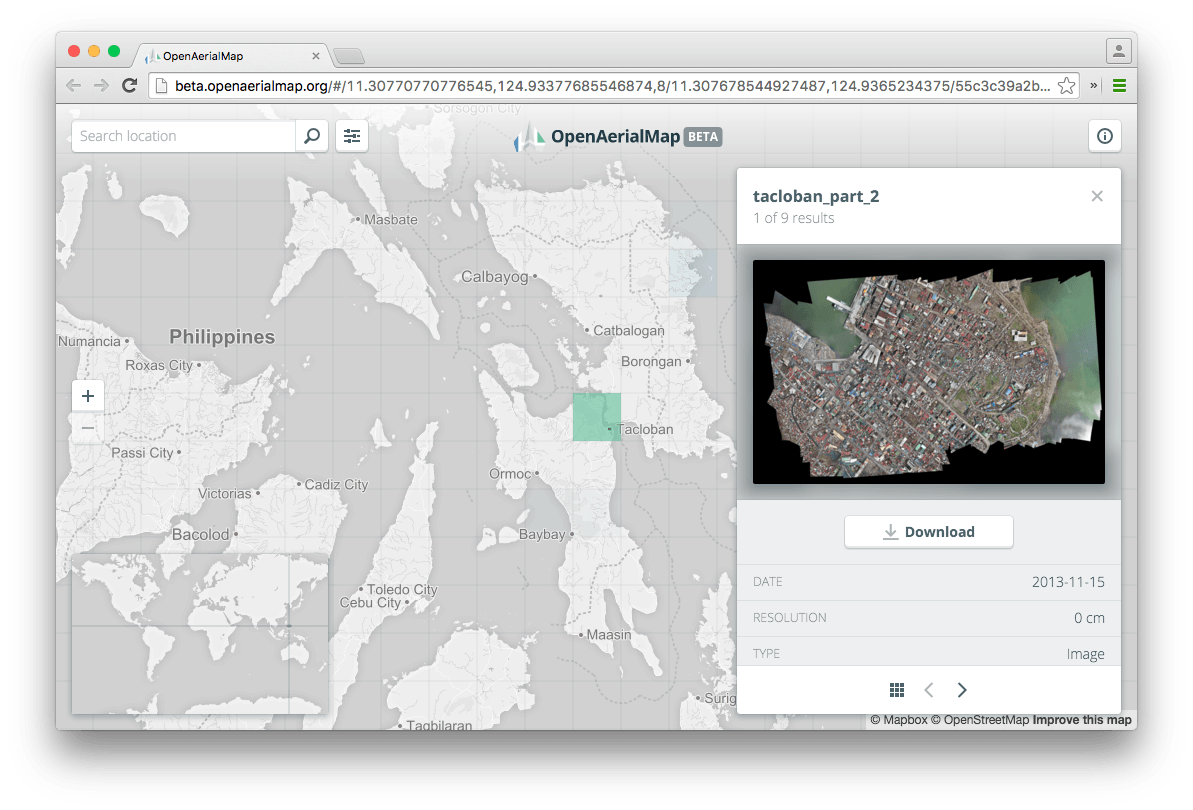The width and height of the screenshot is (1193, 810).
Task: Click the Bacolod map label
Action: pos(200,535)
